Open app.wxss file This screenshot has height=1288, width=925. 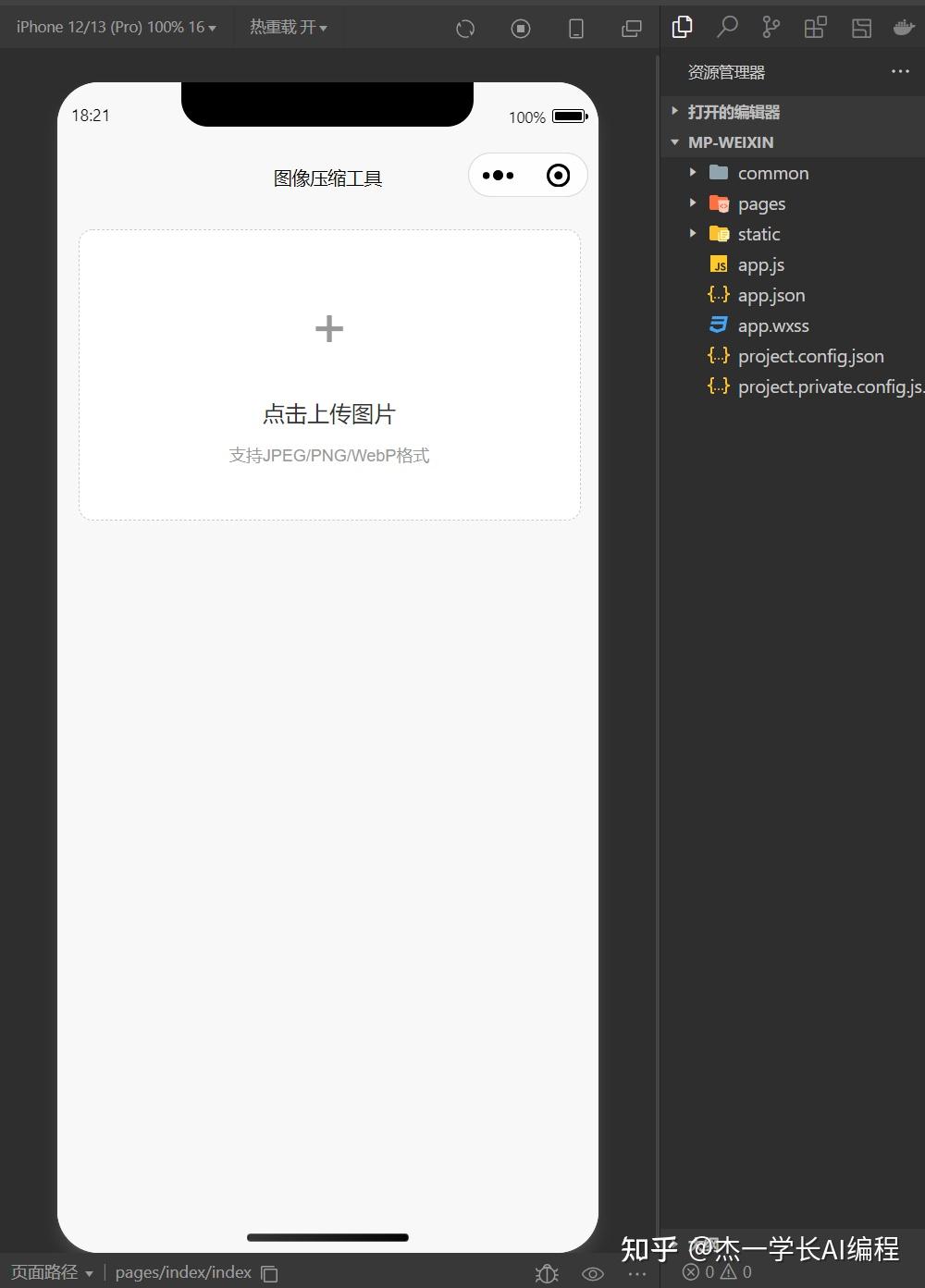point(793,325)
